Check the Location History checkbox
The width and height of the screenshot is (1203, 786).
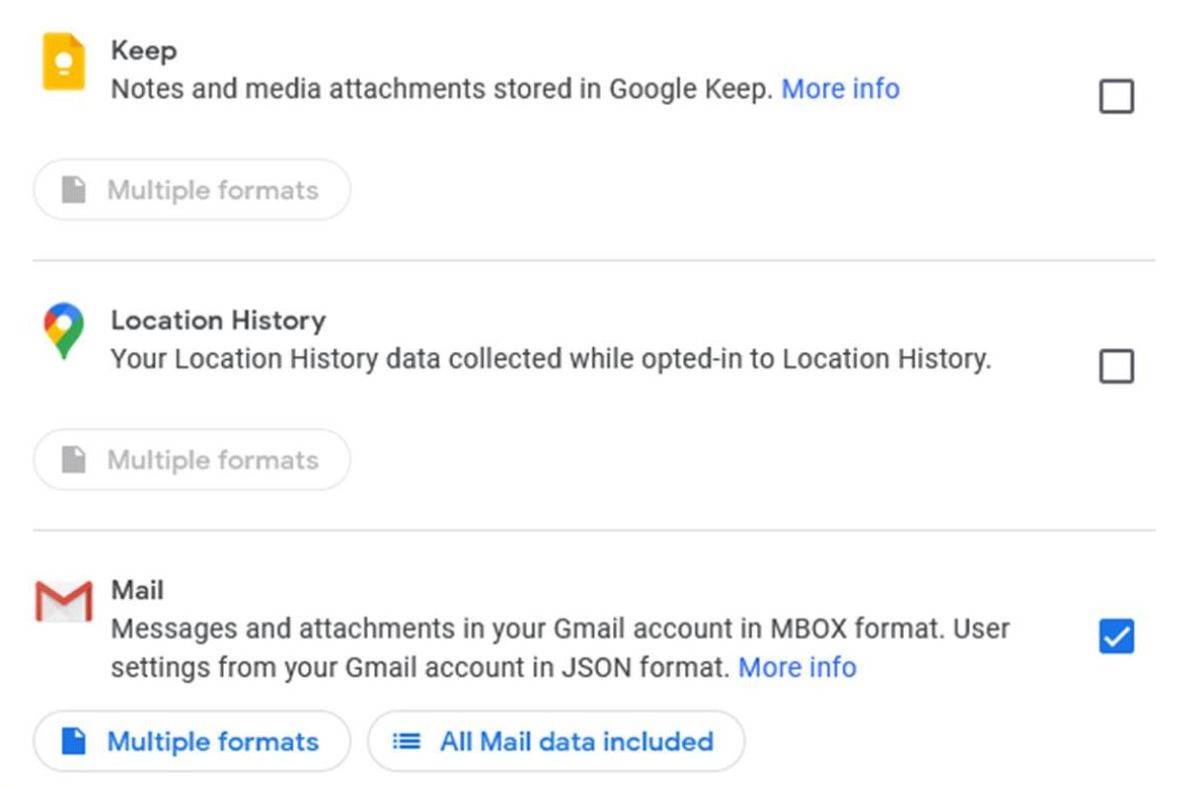[x=1116, y=367]
